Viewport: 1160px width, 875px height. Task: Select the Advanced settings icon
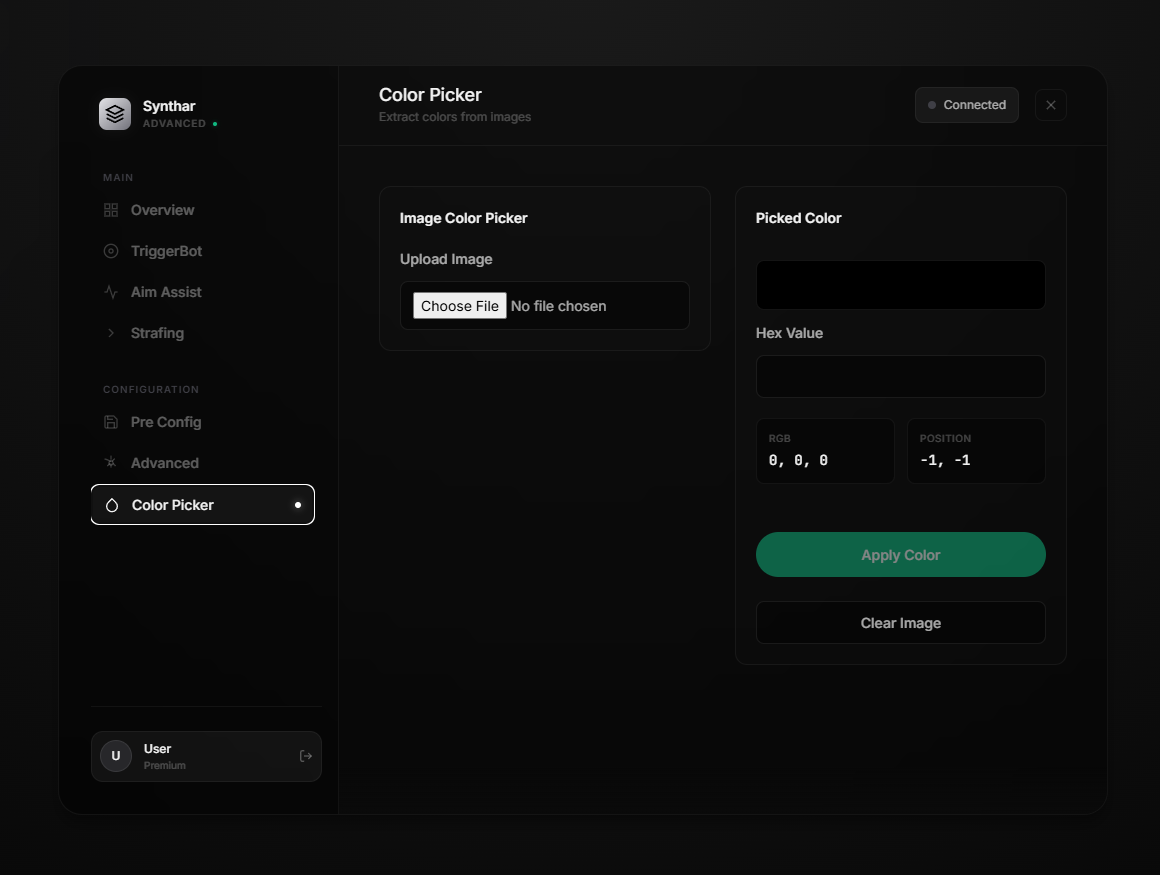[110, 463]
